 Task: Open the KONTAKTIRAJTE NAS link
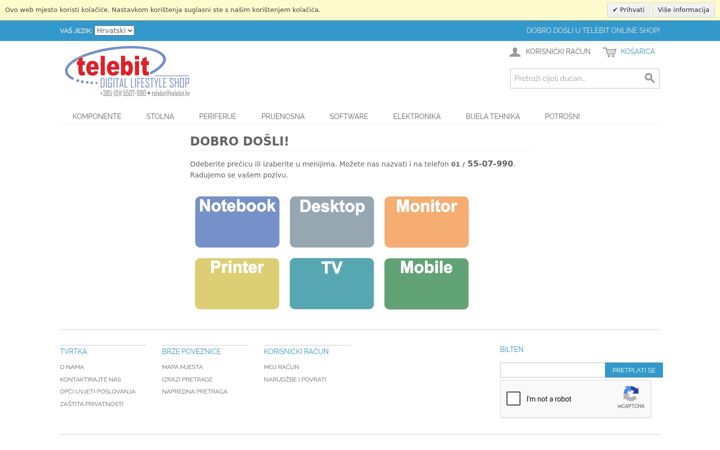pyautogui.click(x=90, y=379)
